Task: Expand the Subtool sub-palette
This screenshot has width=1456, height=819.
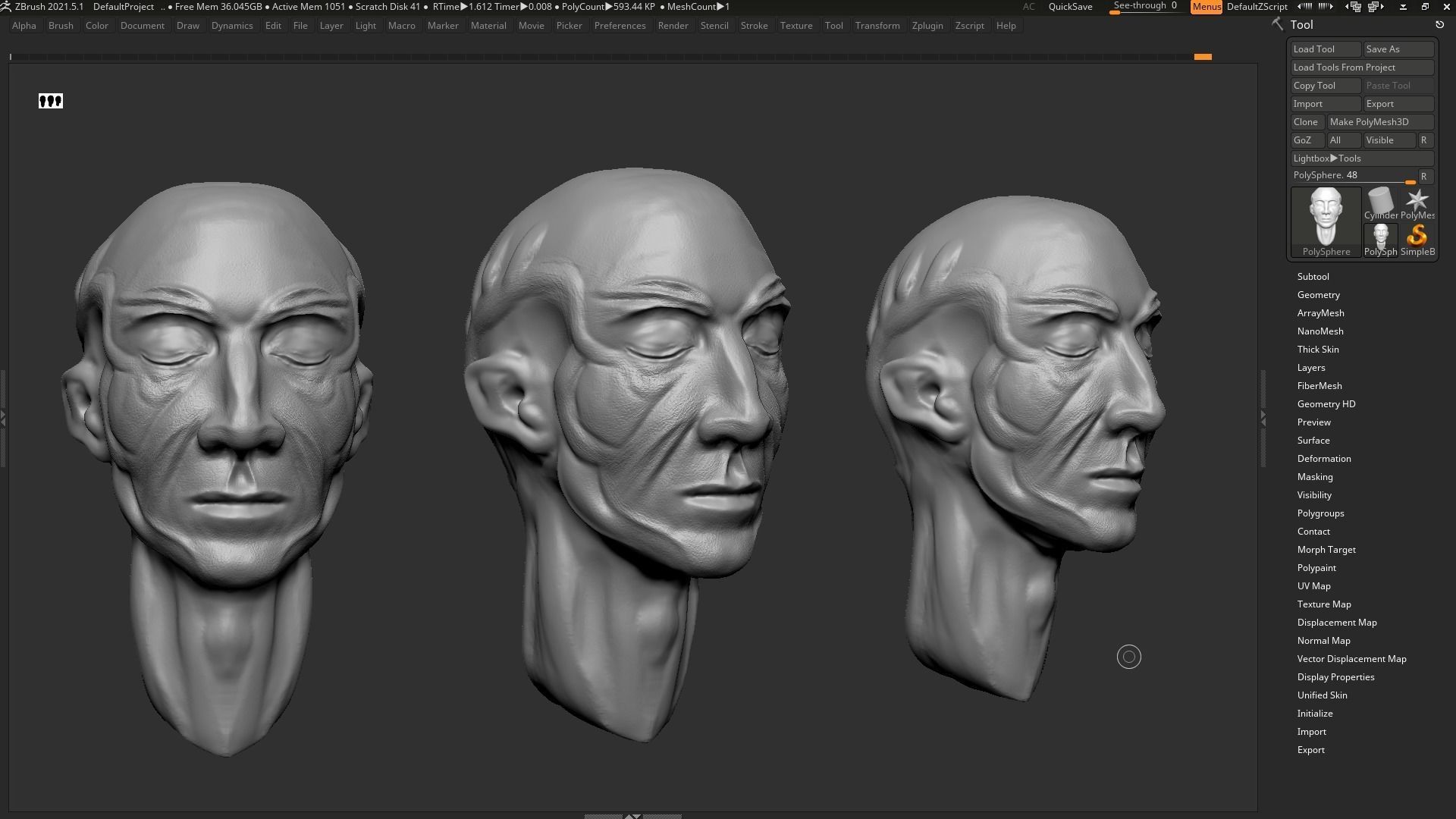Action: tap(1313, 277)
